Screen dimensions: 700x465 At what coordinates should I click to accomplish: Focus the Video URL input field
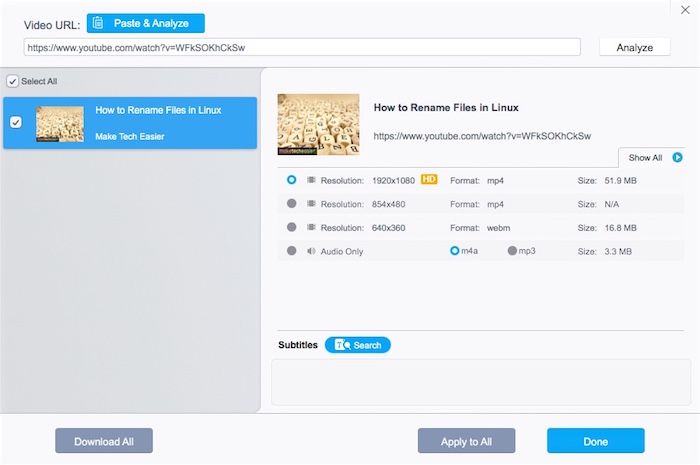click(x=302, y=47)
